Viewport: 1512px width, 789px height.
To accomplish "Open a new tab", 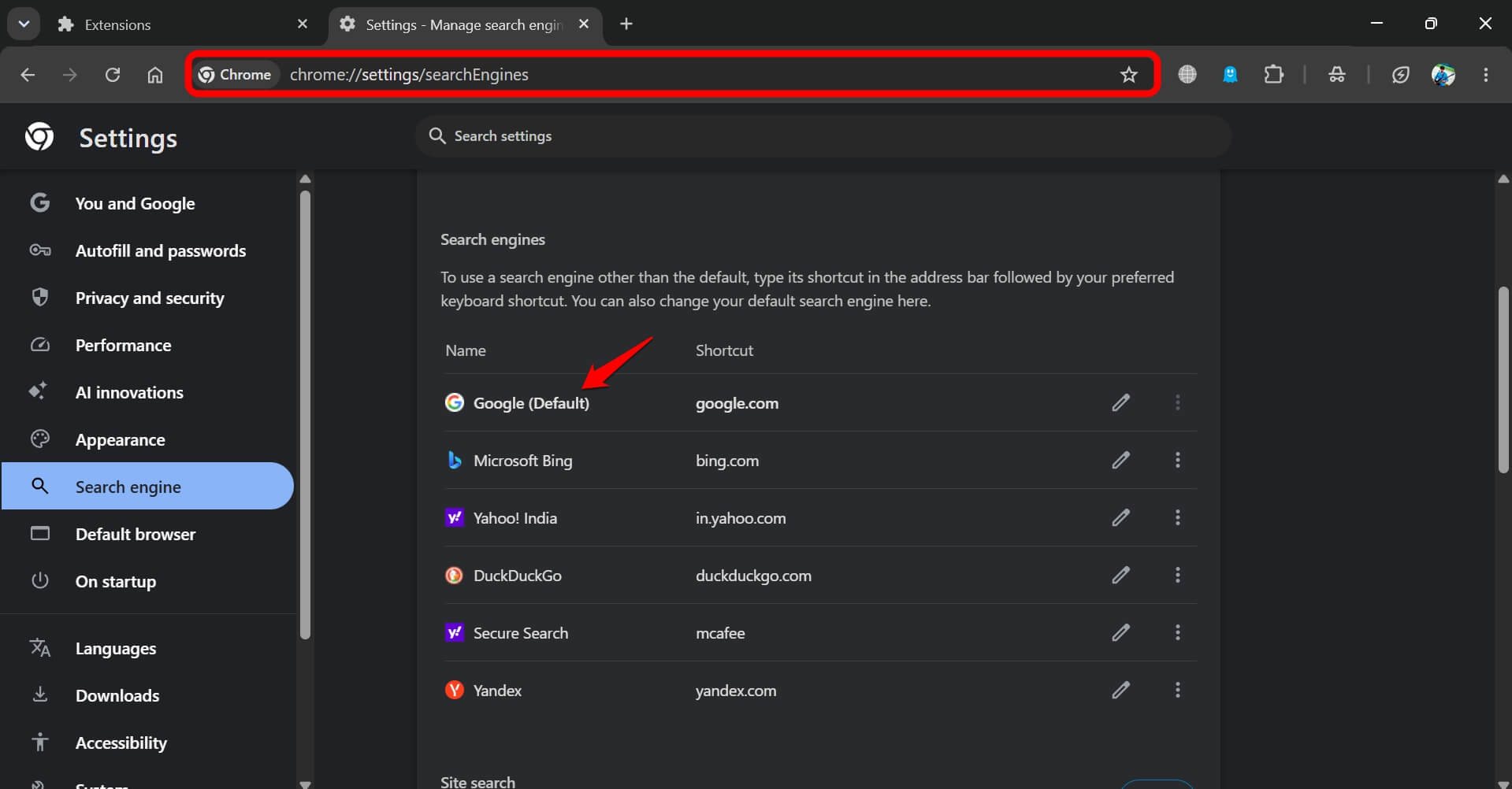I will pos(626,24).
